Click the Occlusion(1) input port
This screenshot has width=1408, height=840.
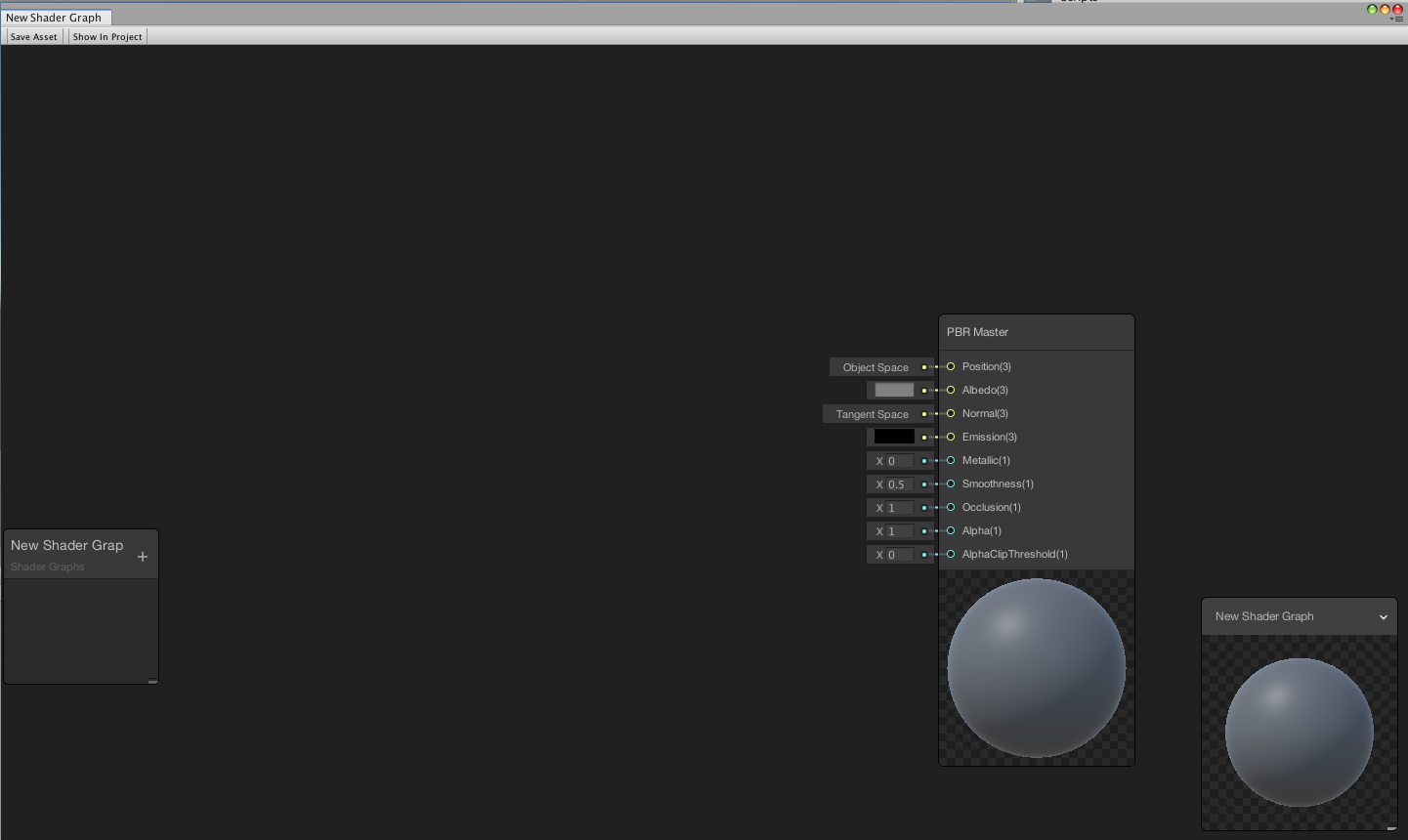[x=950, y=507]
